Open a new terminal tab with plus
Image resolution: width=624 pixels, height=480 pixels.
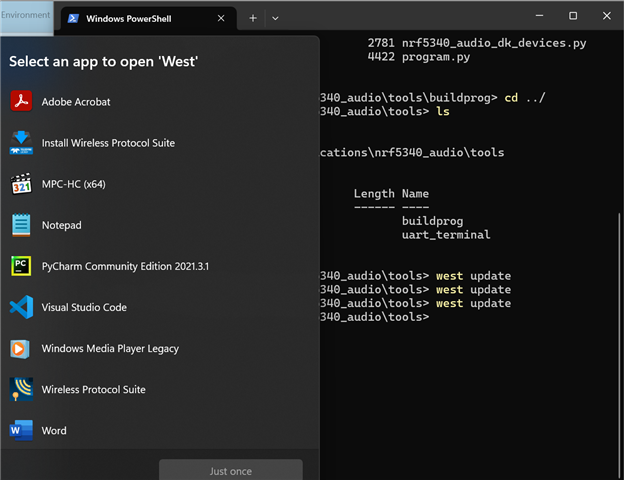[x=253, y=18]
